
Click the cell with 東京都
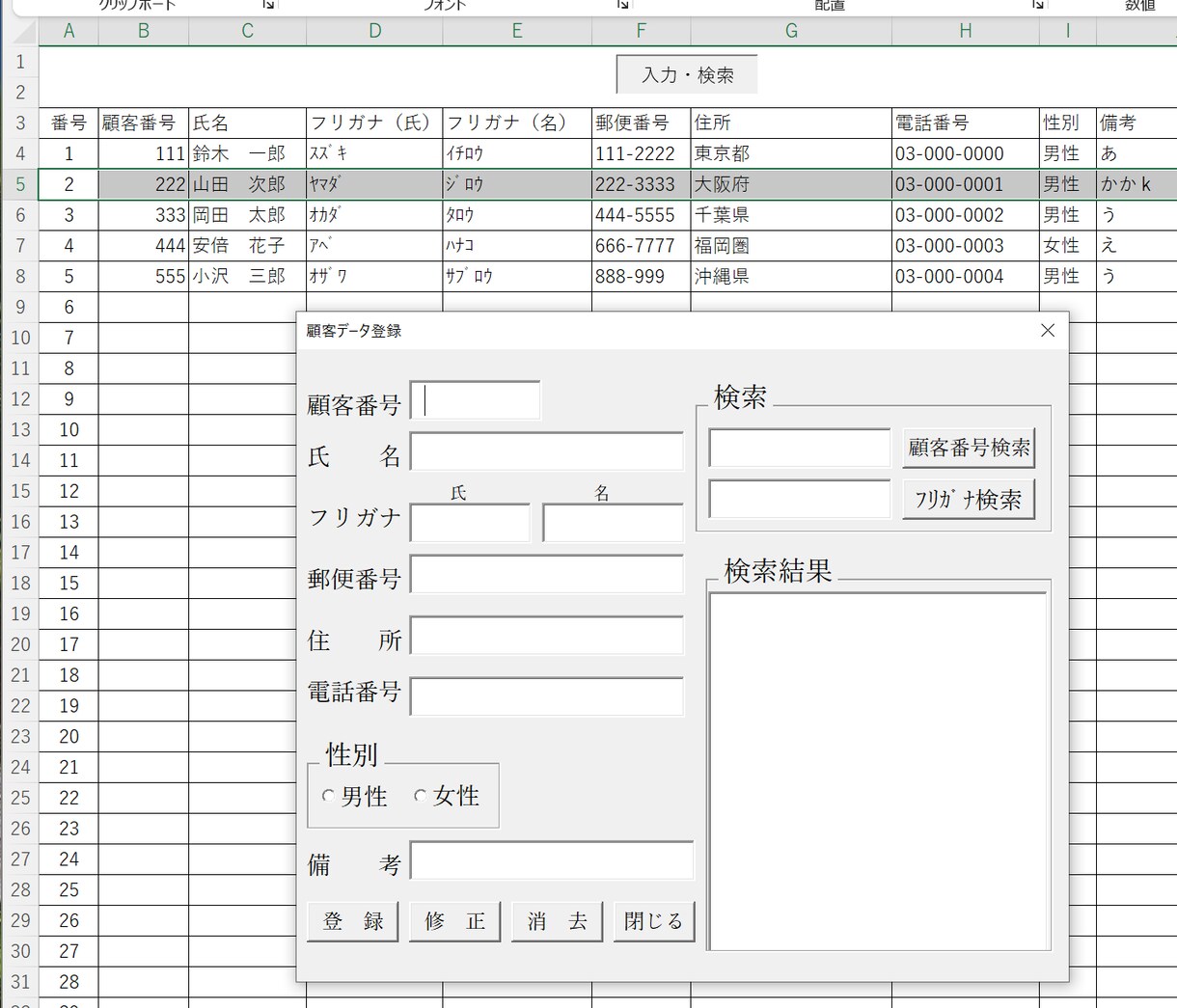(x=791, y=153)
